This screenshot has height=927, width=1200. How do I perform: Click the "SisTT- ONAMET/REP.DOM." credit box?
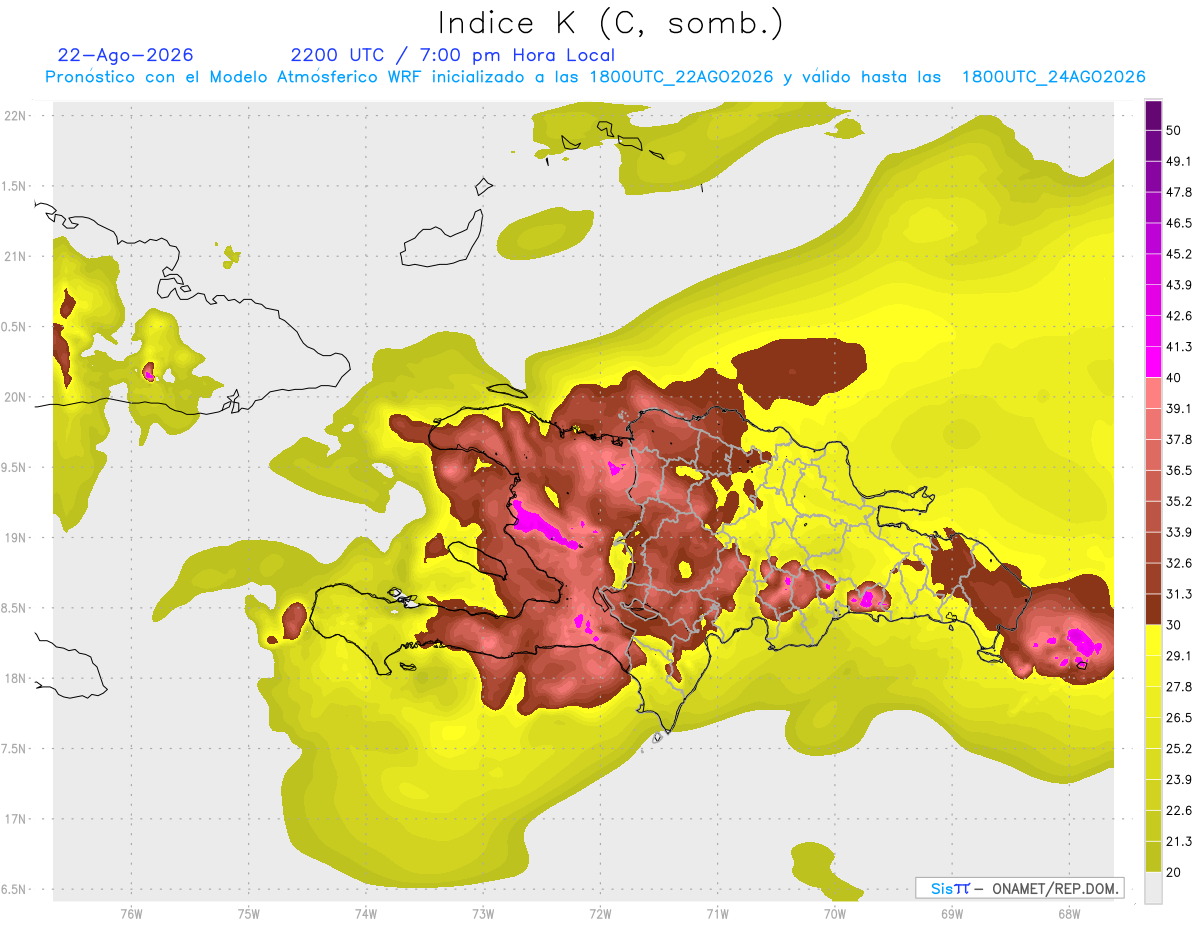(x=1019, y=888)
